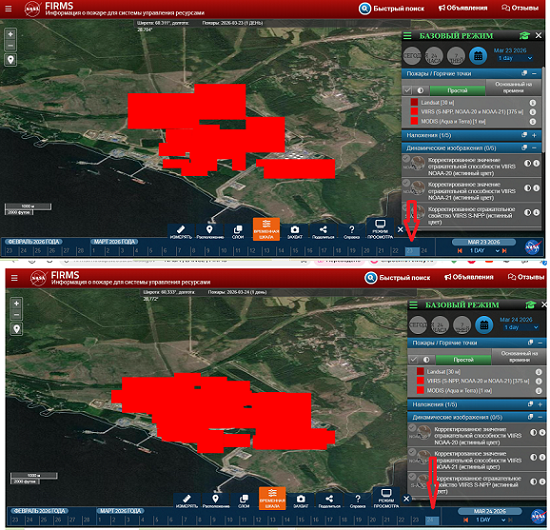Open VIIRS info icon in Mar 24 screenshot
The image size is (550, 530).
pos(538,381)
